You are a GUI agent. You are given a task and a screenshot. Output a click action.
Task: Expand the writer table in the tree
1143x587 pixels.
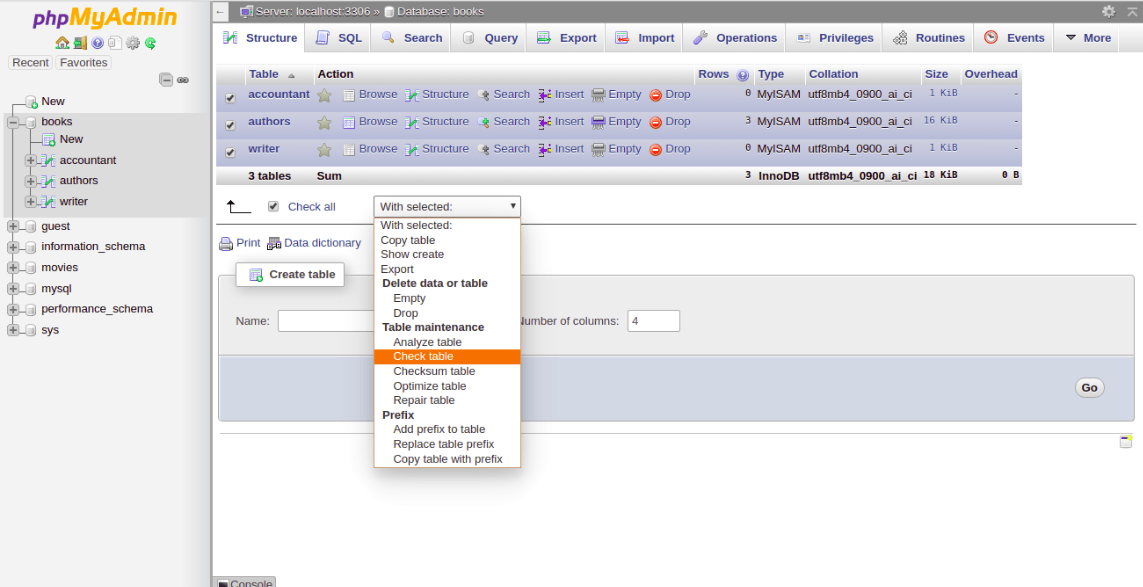pos(31,201)
